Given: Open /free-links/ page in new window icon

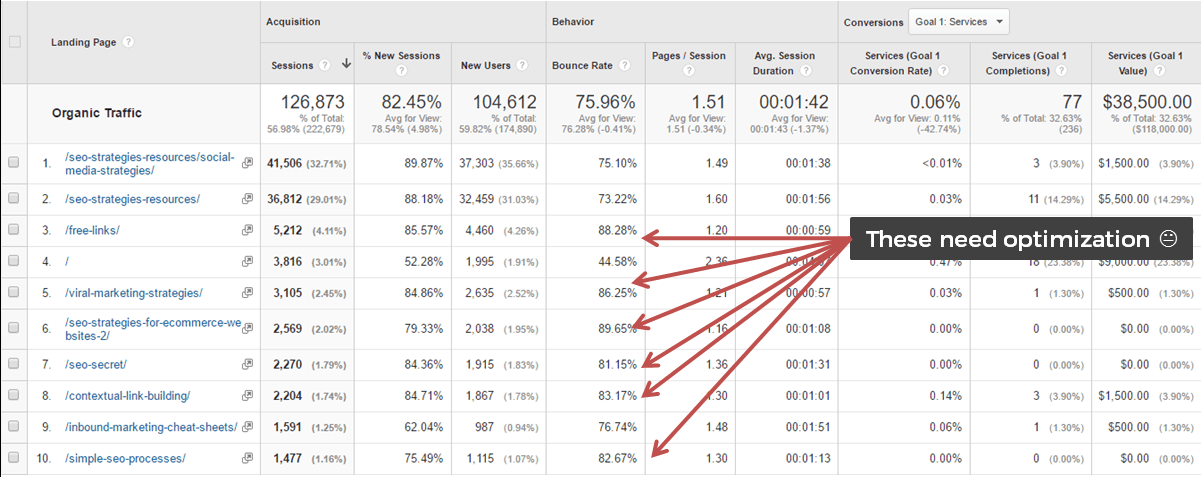Looking at the screenshot, I should (x=247, y=231).
